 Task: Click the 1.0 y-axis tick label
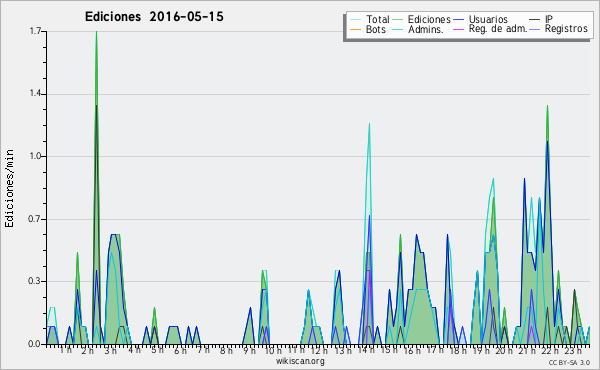point(35,156)
